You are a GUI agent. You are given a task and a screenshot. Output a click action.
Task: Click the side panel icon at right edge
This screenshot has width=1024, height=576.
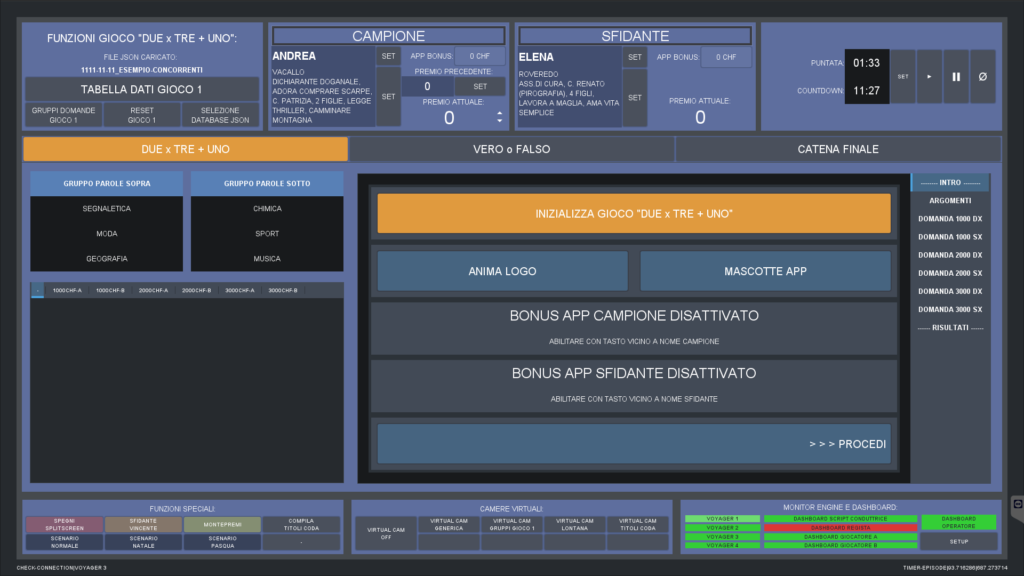click(x=1017, y=504)
